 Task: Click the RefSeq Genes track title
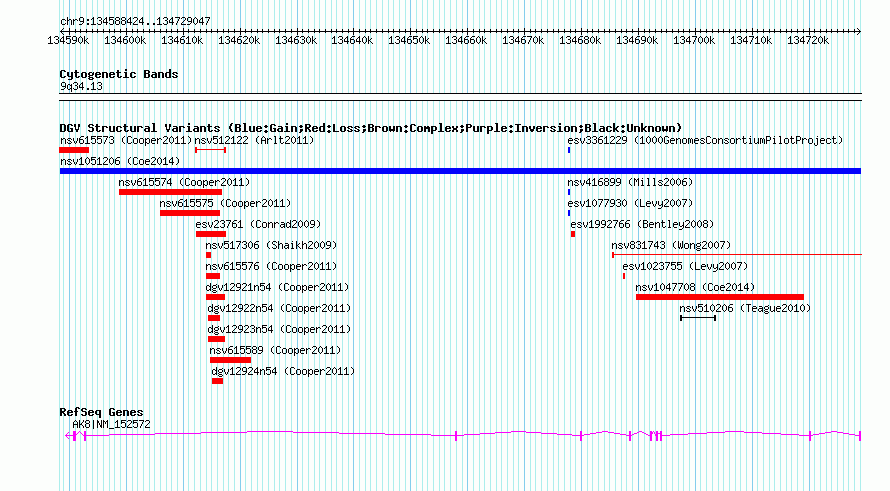tap(101, 412)
